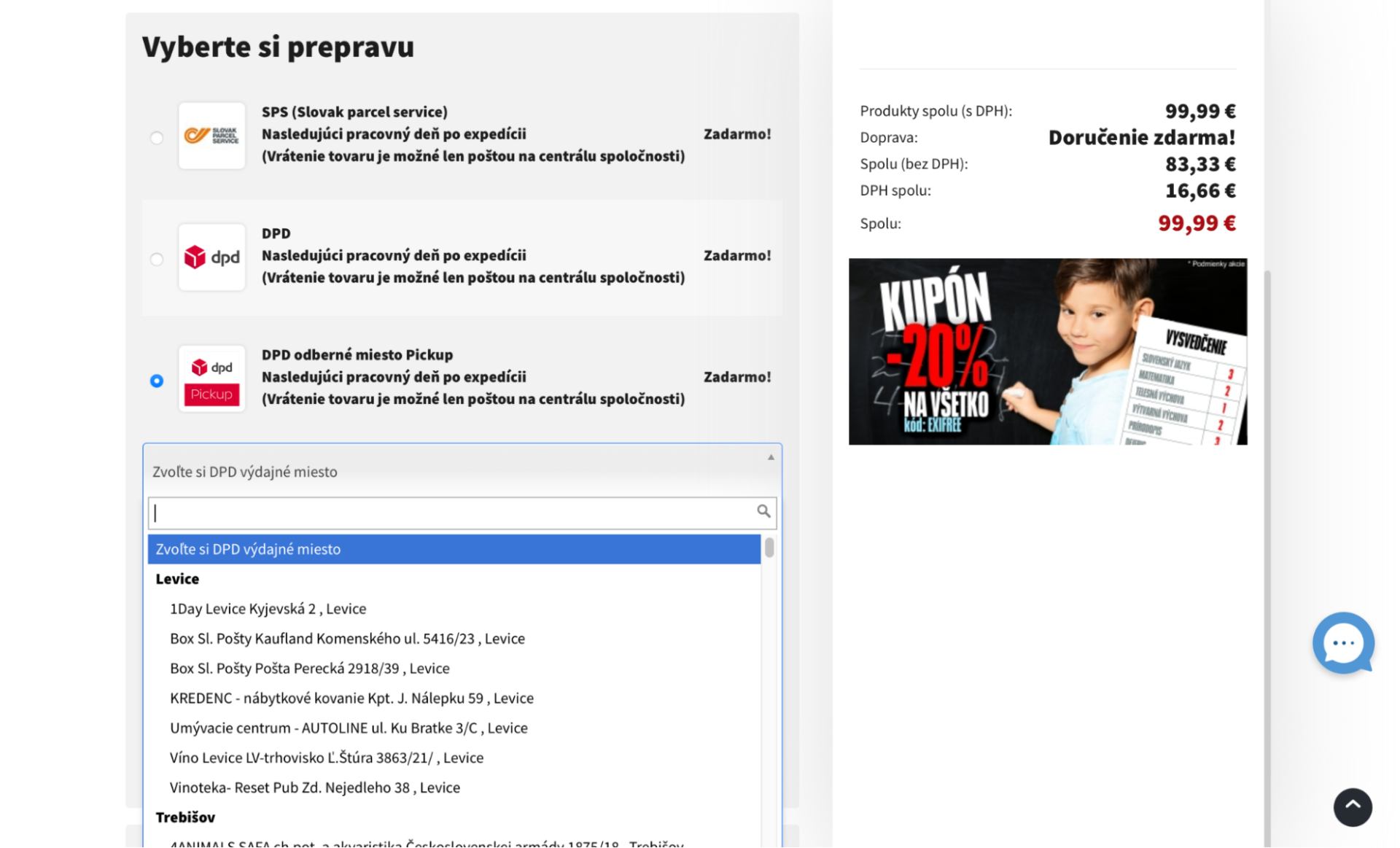Select 'Umývacie centrum - AUTOLINE' pickup point

(349, 727)
